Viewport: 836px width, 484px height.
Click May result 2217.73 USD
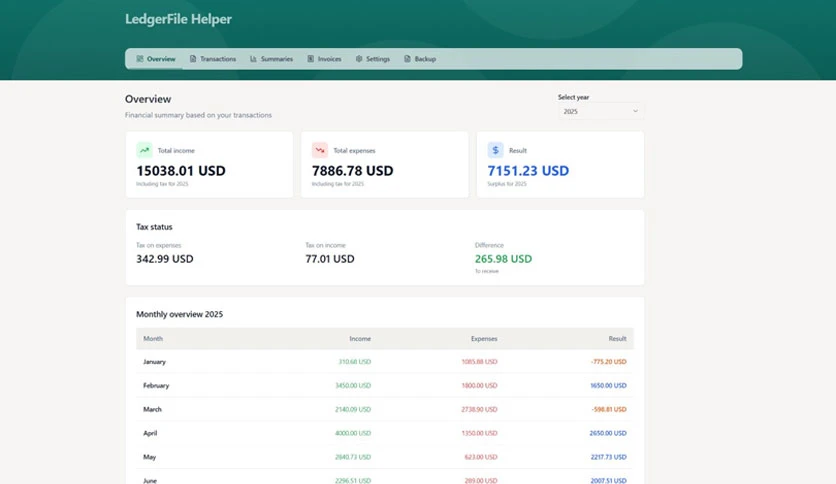608,457
